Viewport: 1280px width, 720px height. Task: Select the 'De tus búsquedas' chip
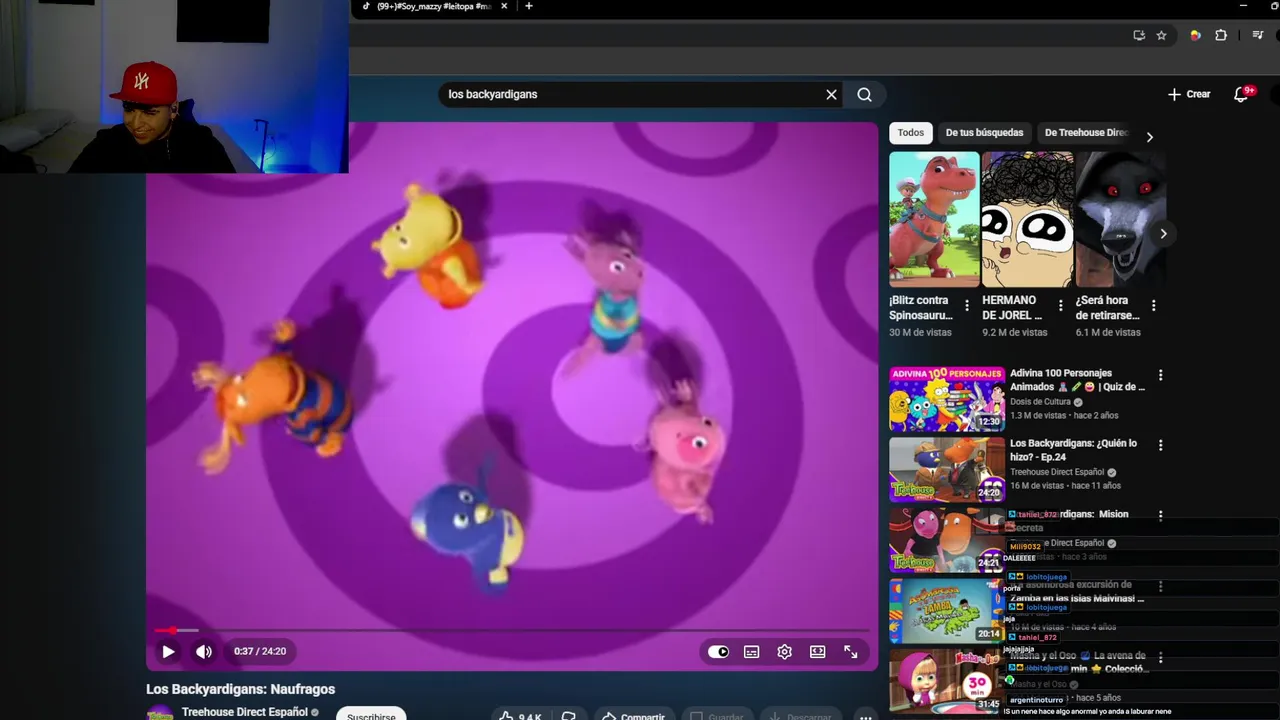[985, 133]
